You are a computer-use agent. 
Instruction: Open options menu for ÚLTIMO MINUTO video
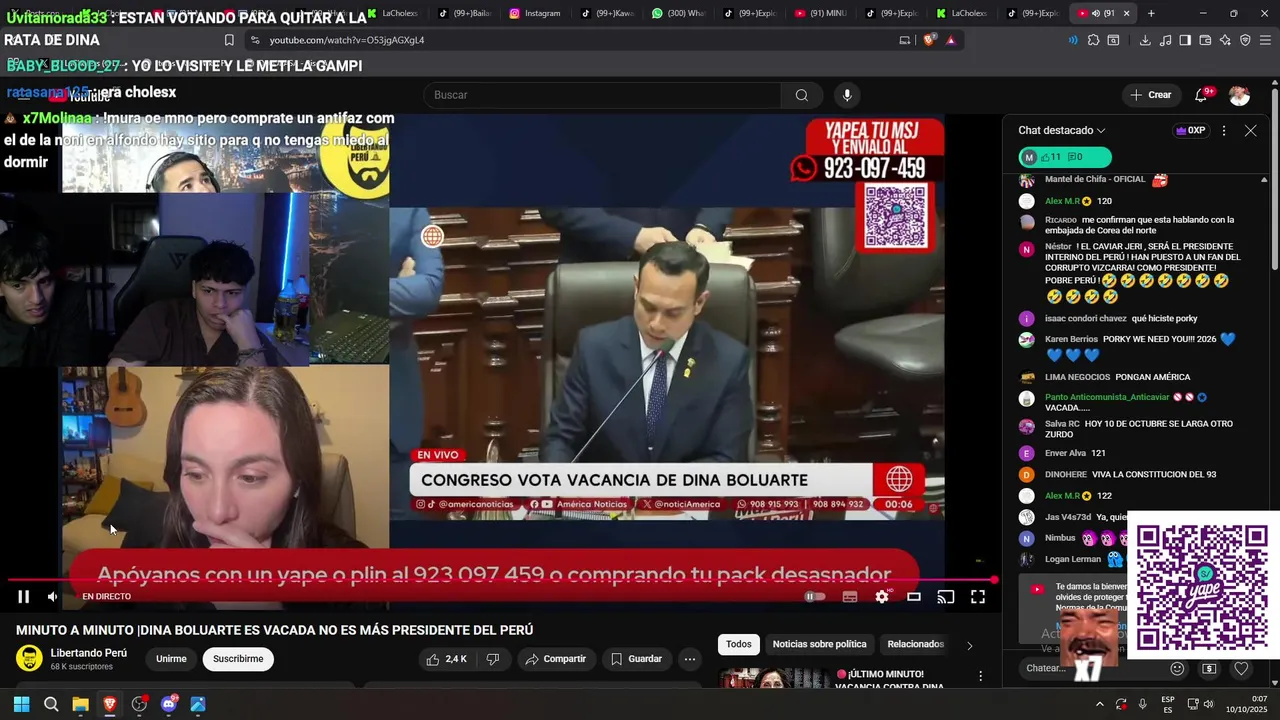(981, 677)
